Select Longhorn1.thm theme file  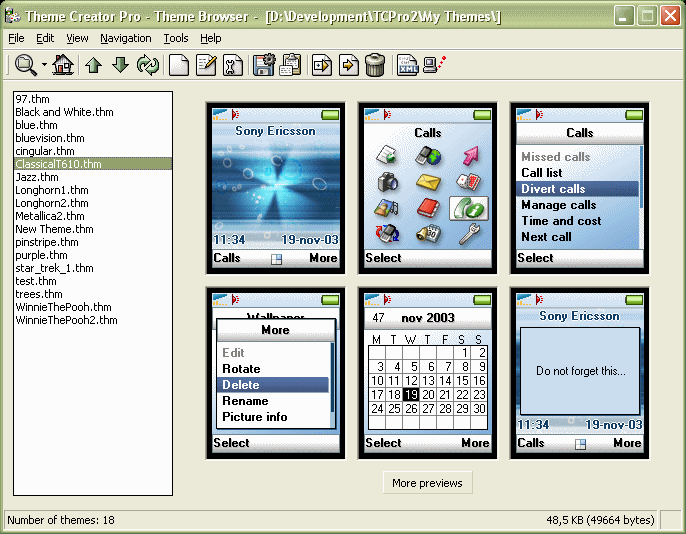93,190
